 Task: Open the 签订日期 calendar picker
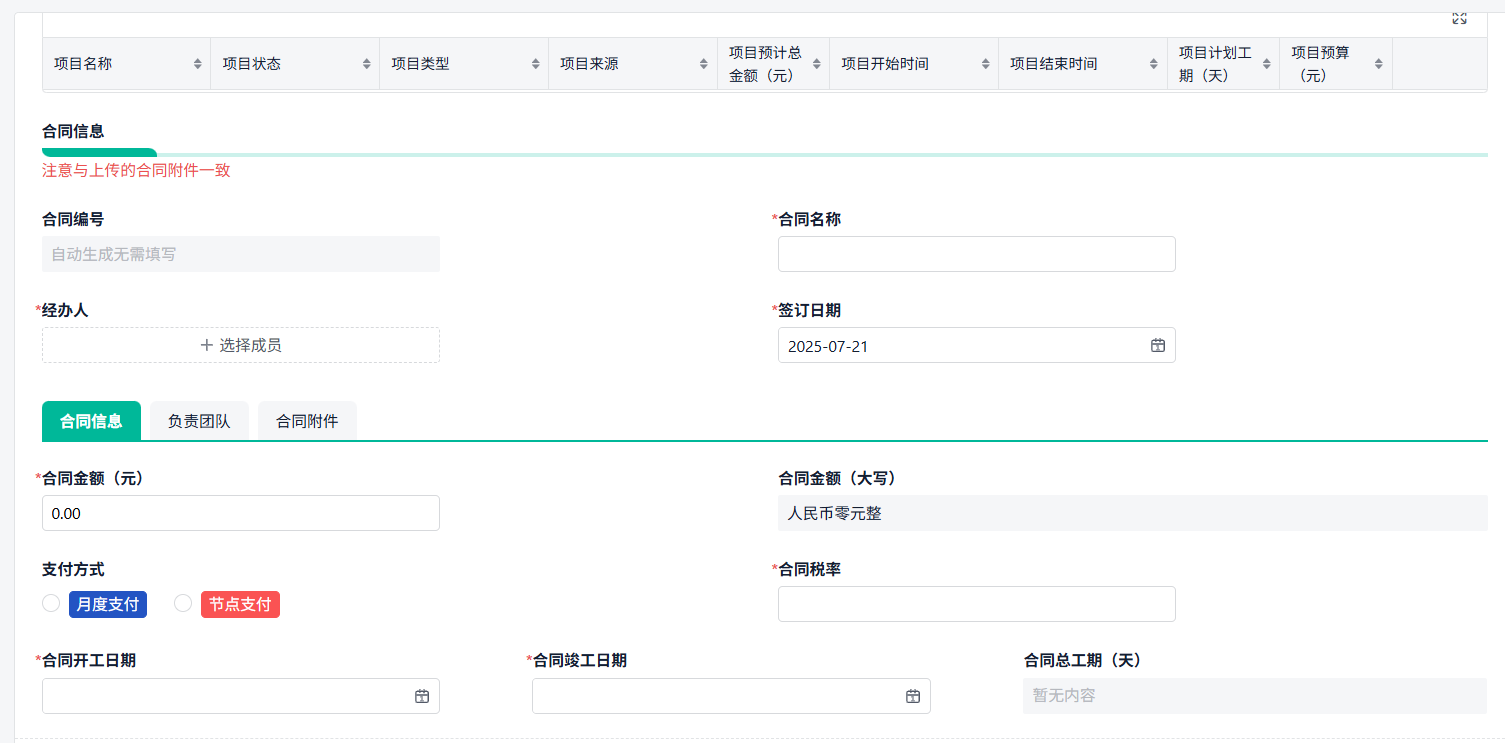click(x=1158, y=345)
